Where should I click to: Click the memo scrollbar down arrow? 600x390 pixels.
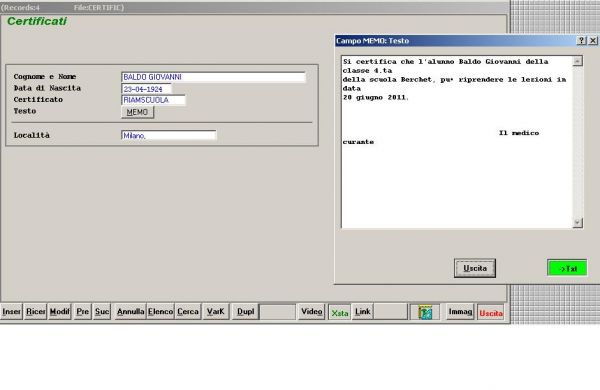tap(577, 222)
